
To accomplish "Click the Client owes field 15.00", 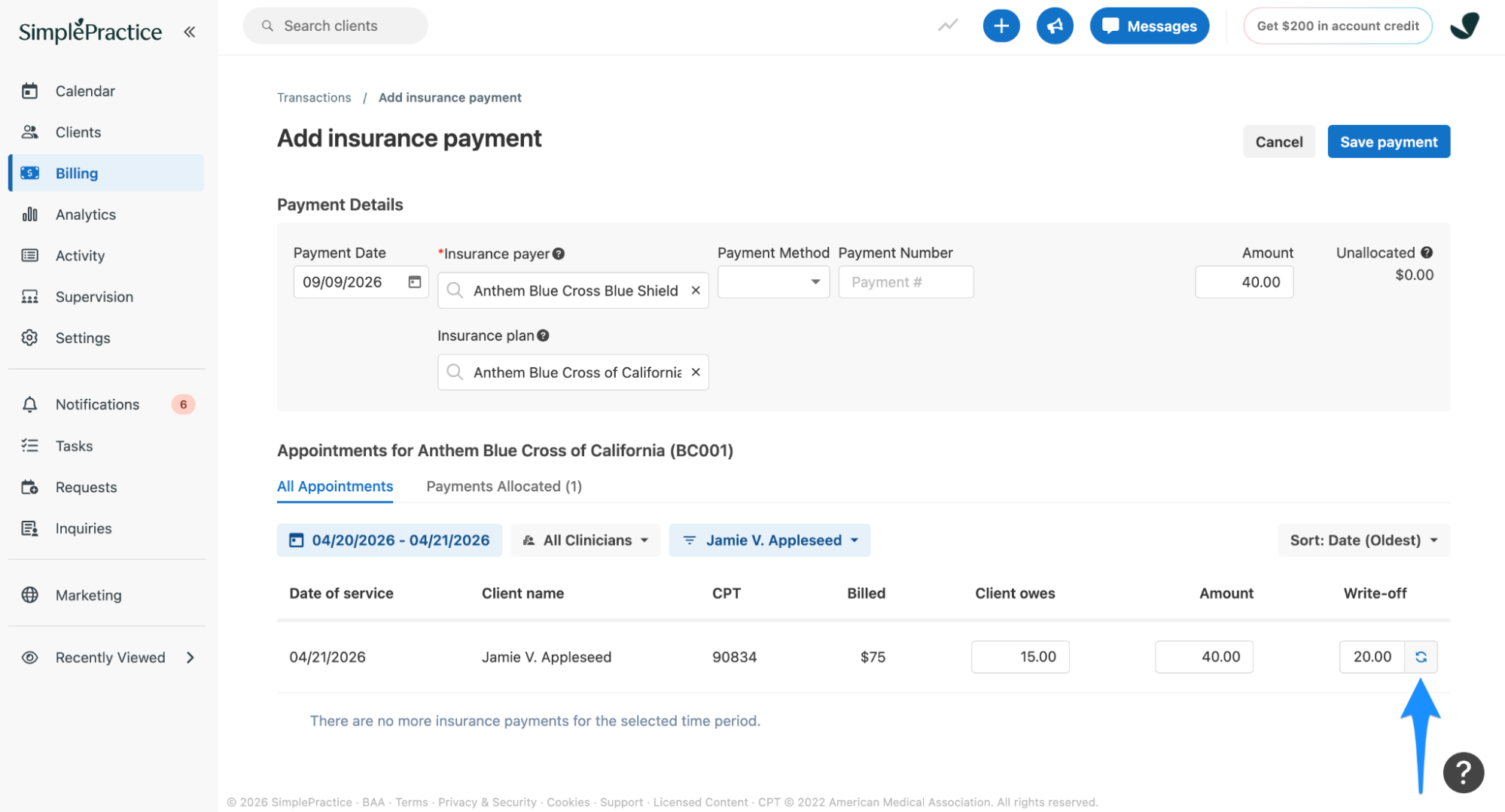I will pos(1020,657).
